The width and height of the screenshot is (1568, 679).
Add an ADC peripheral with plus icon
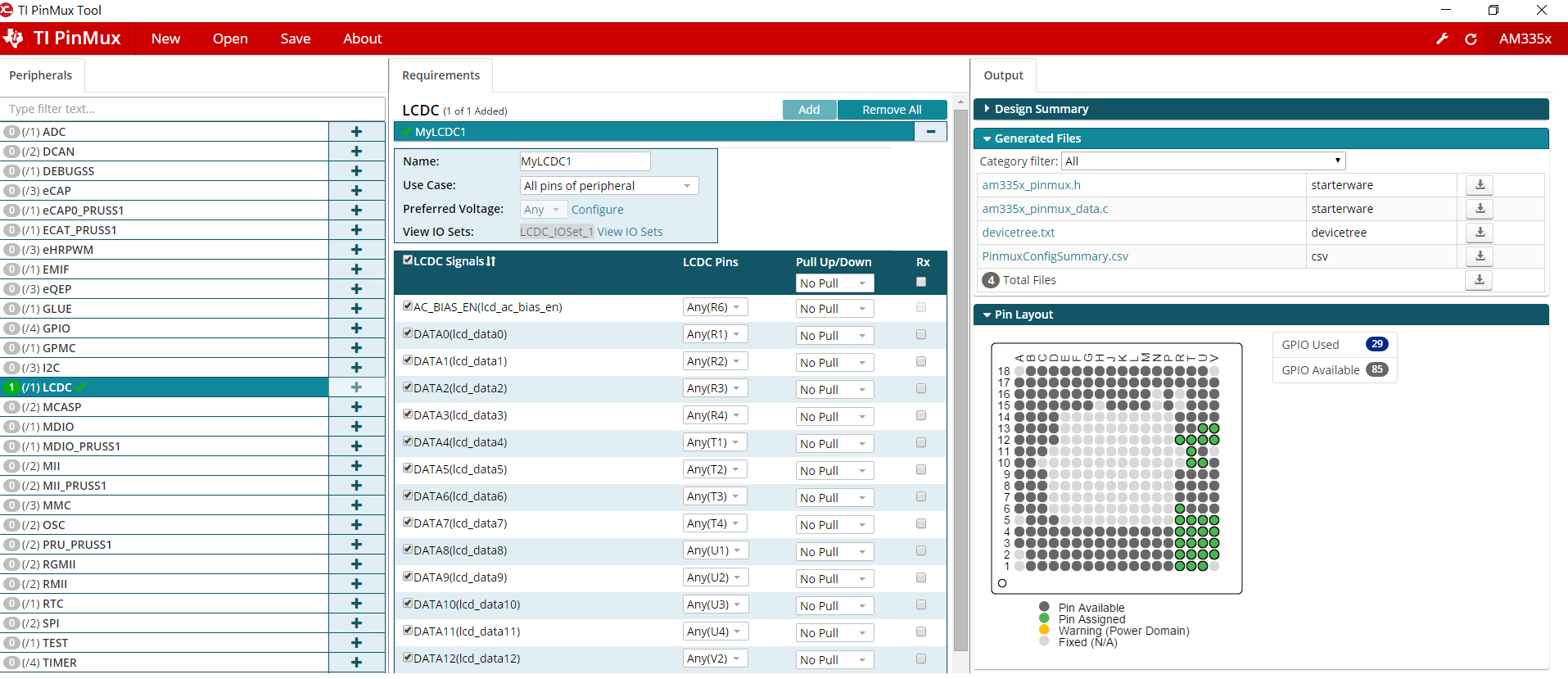coord(356,132)
